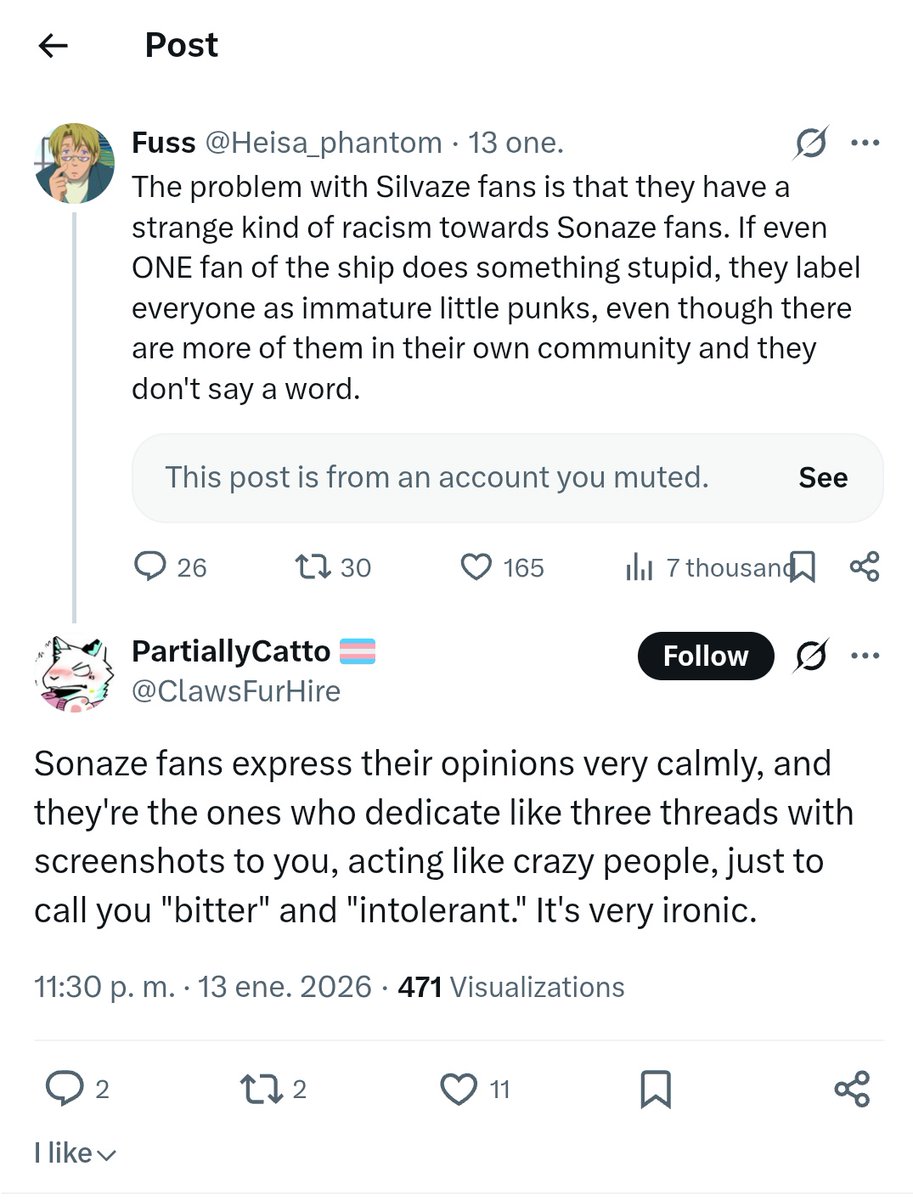Follow PartiallyCatto

705,656
